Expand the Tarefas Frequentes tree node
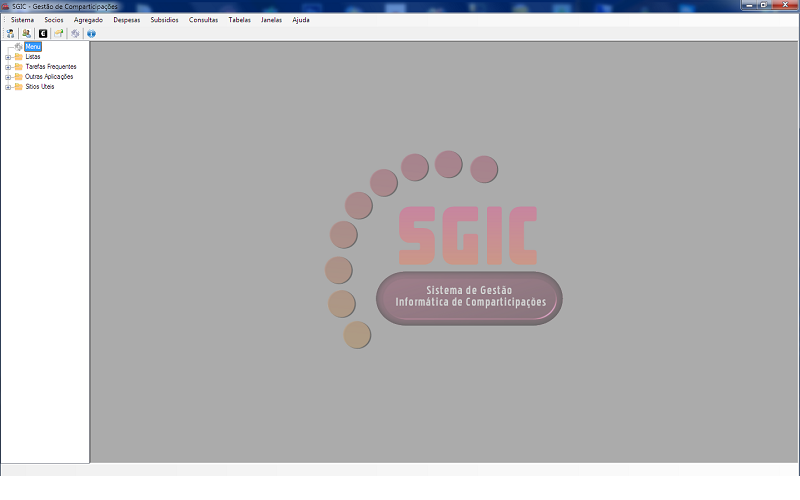This screenshot has height=500, width=800. coord(7,67)
